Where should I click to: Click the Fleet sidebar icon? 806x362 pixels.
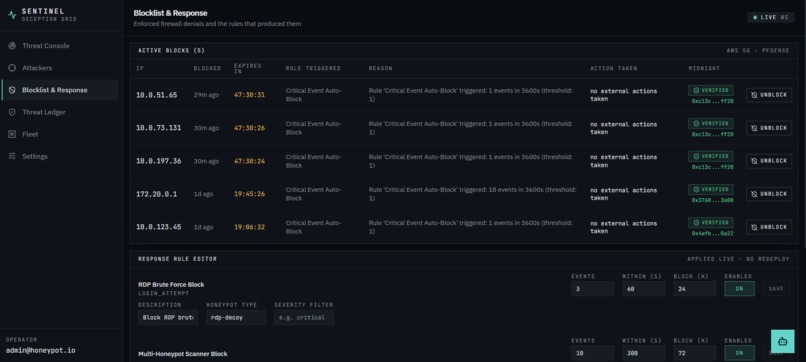pyautogui.click(x=12, y=134)
